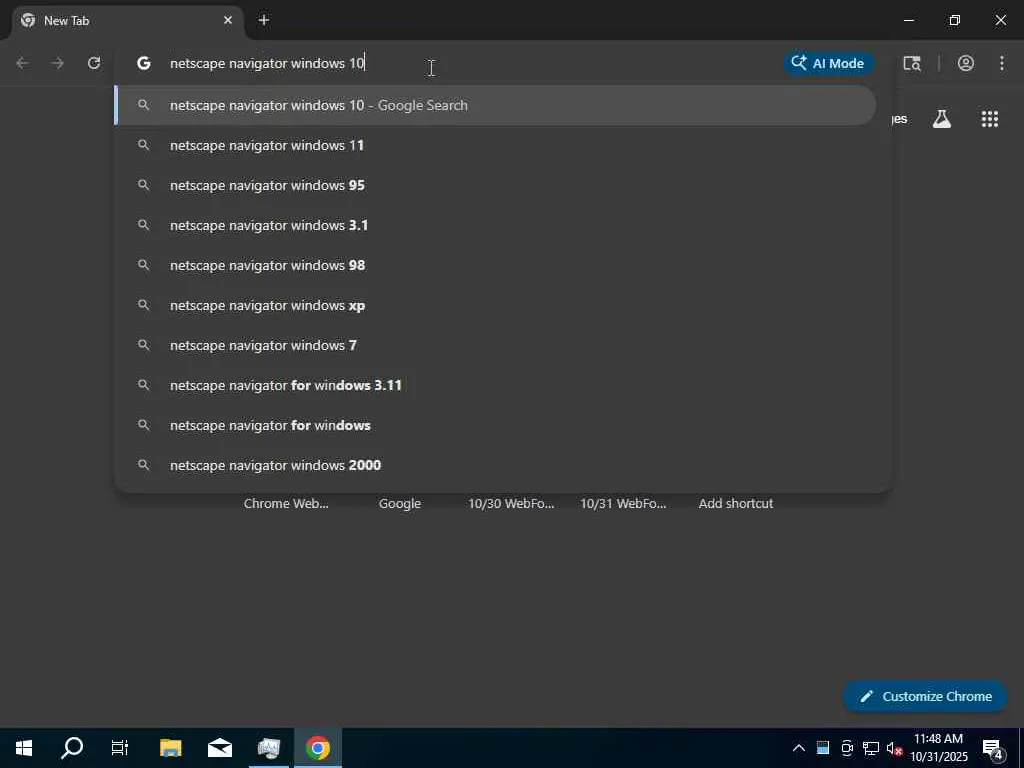
Task: Select suggestion 'netscape navigator windows 2000'
Action: [495, 465]
